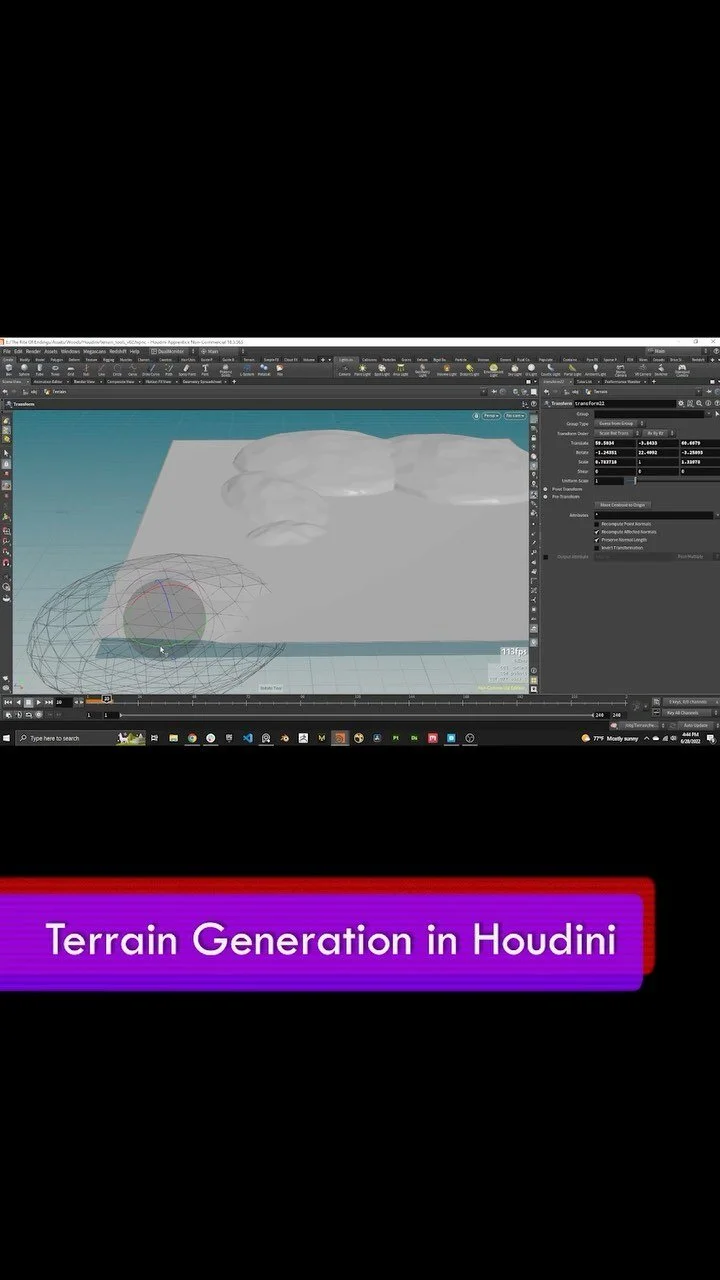Select the Tube shelf tool

[x=40, y=370]
